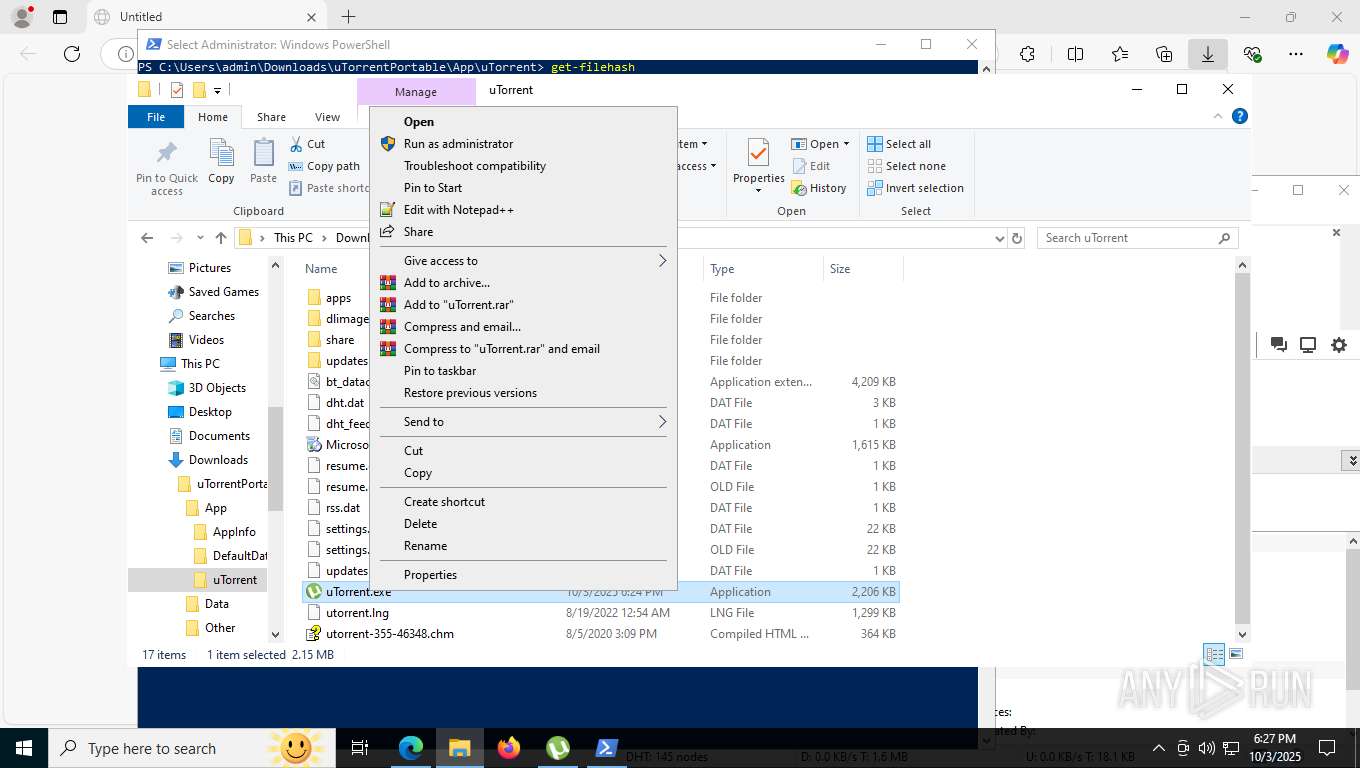Open the Windows Start menu
The image size is (1360, 768).
click(x=24, y=747)
